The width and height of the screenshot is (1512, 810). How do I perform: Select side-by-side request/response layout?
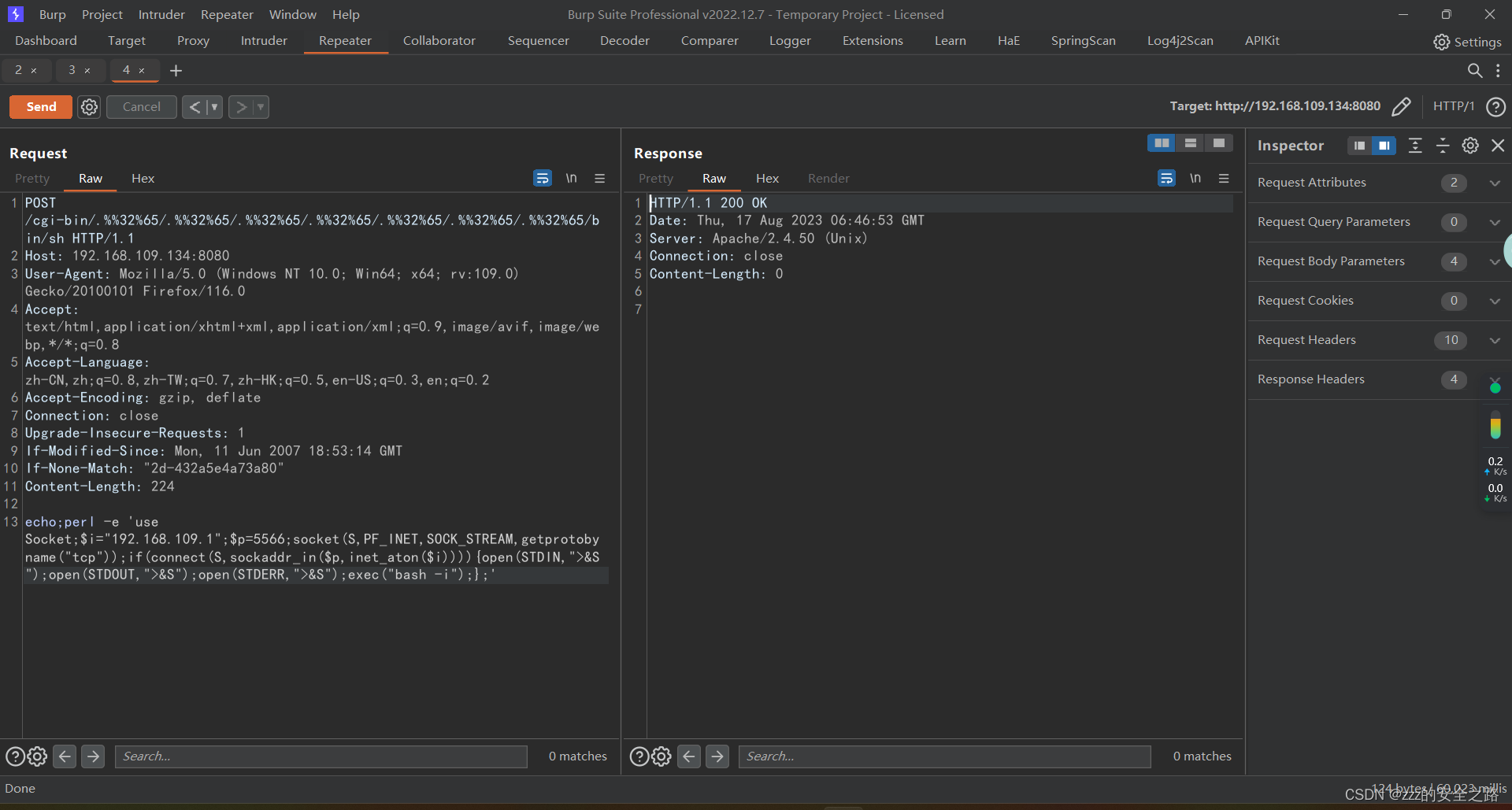[1162, 143]
